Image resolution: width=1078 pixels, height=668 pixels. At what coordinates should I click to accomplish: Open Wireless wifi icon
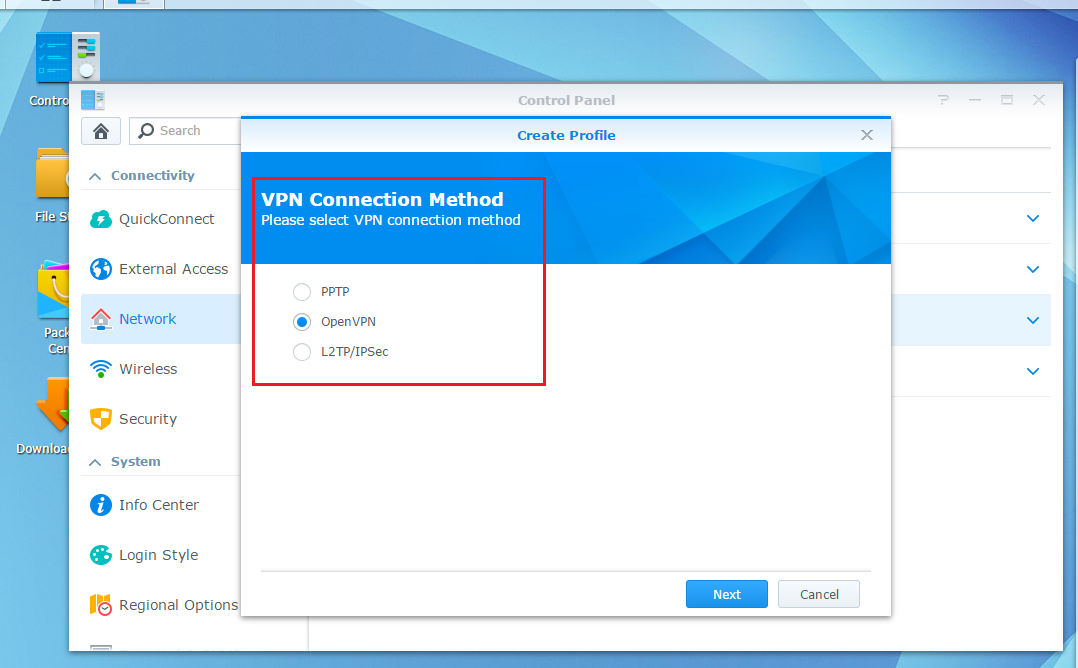coord(101,369)
